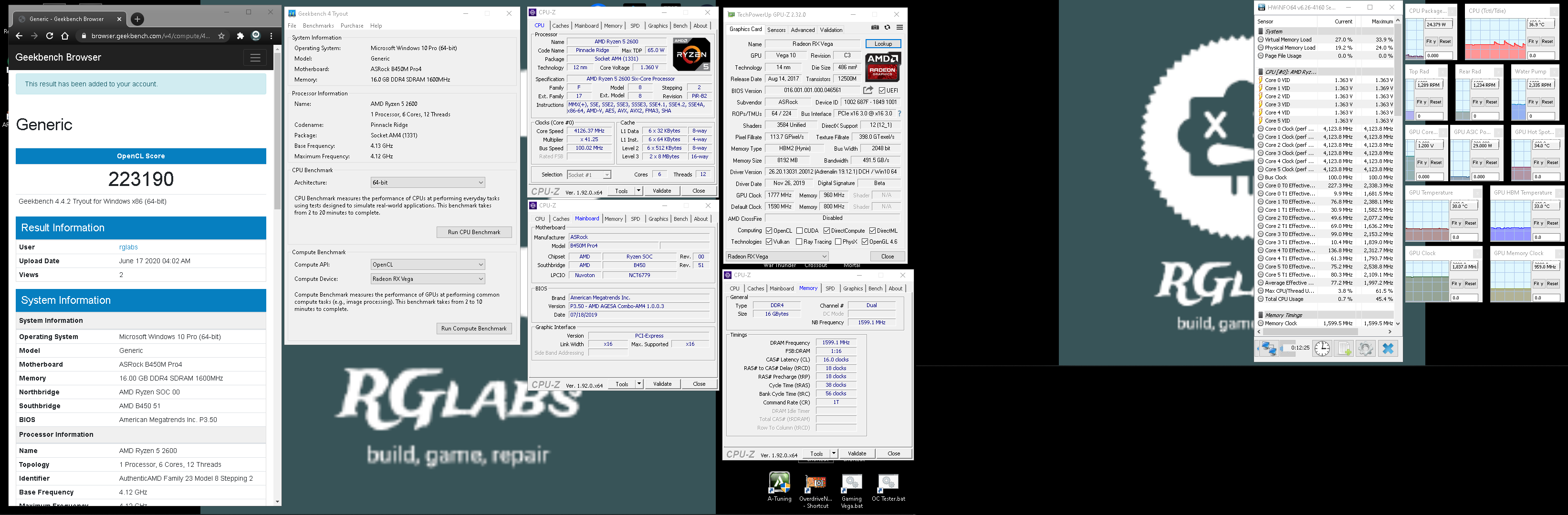Switch to the Sensors tab in GPU-Z
This screenshot has width=1568, height=515.
pyautogui.click(x=776, y=30)
